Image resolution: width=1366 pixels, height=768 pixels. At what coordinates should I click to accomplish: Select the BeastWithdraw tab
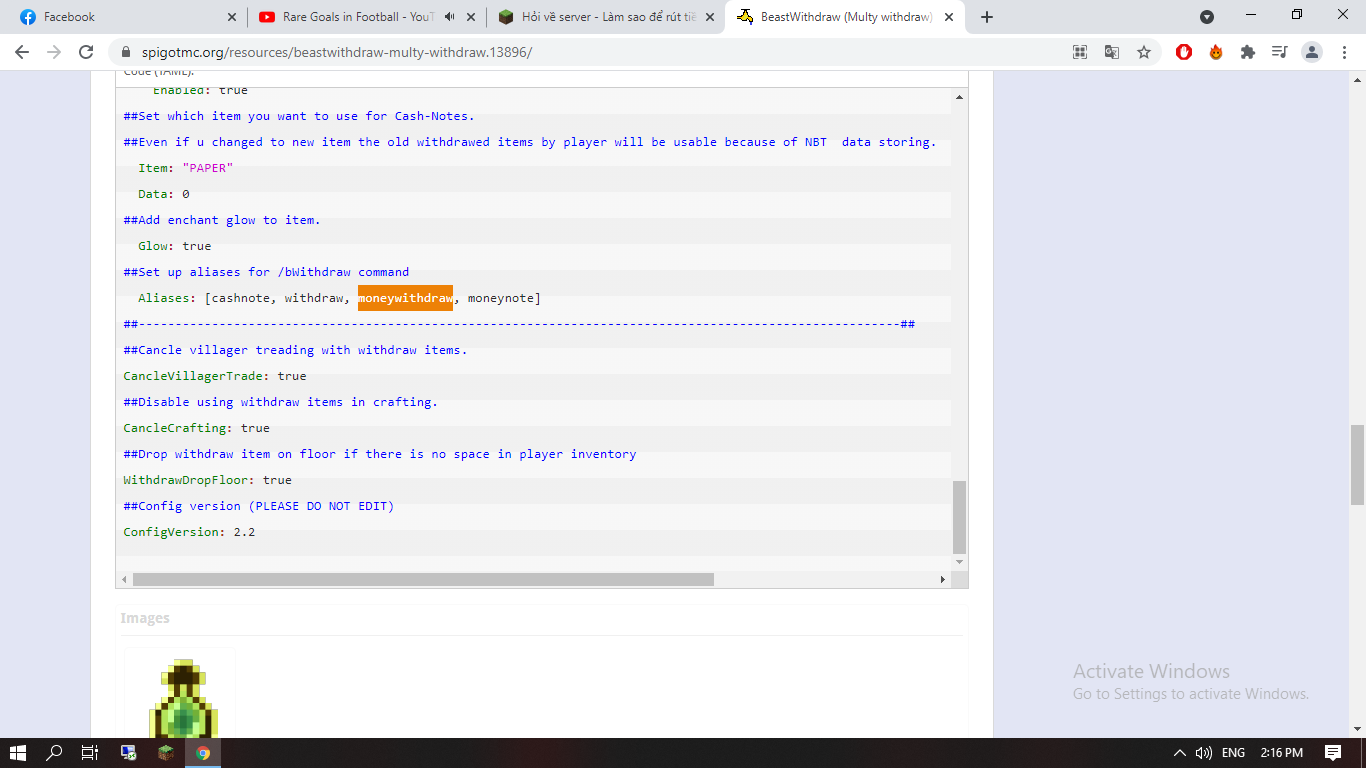846,17
